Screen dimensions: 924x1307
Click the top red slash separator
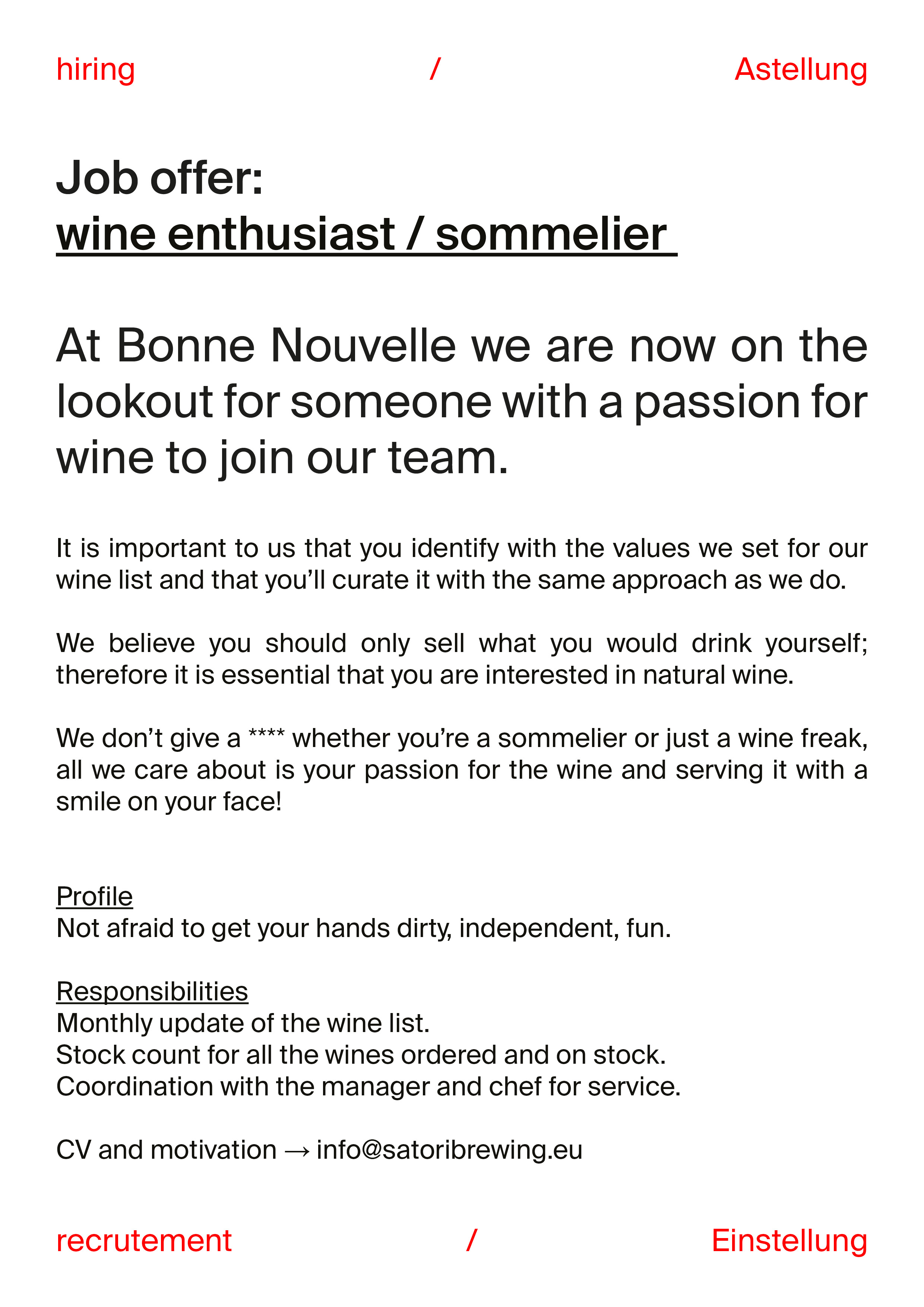[436, 69]
